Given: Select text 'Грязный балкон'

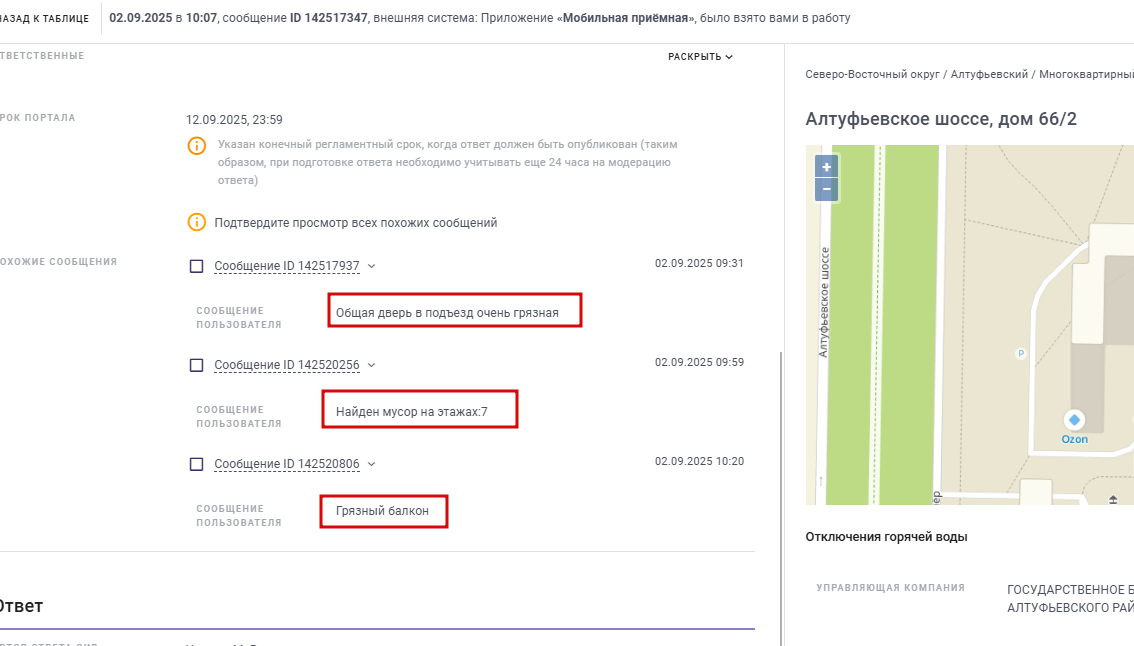Looking at the screenshot, I should [x=382, y=511].
